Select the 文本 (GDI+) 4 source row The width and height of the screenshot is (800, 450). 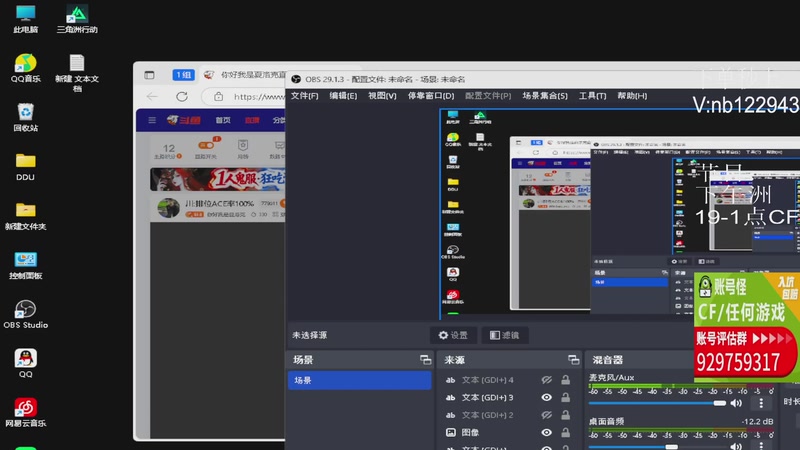509,380
